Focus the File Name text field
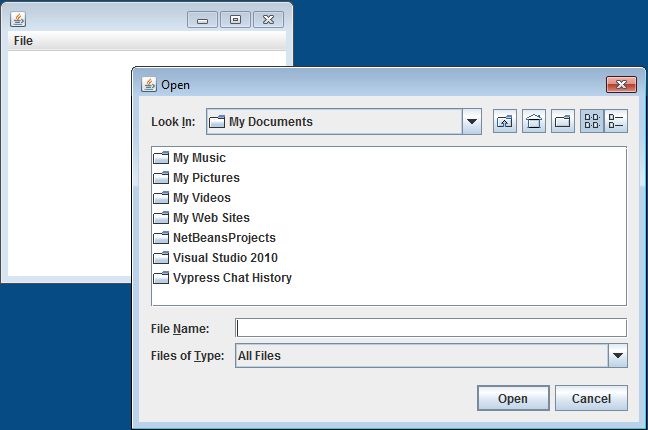The image size is (648, 430). (x=430, y=328)
